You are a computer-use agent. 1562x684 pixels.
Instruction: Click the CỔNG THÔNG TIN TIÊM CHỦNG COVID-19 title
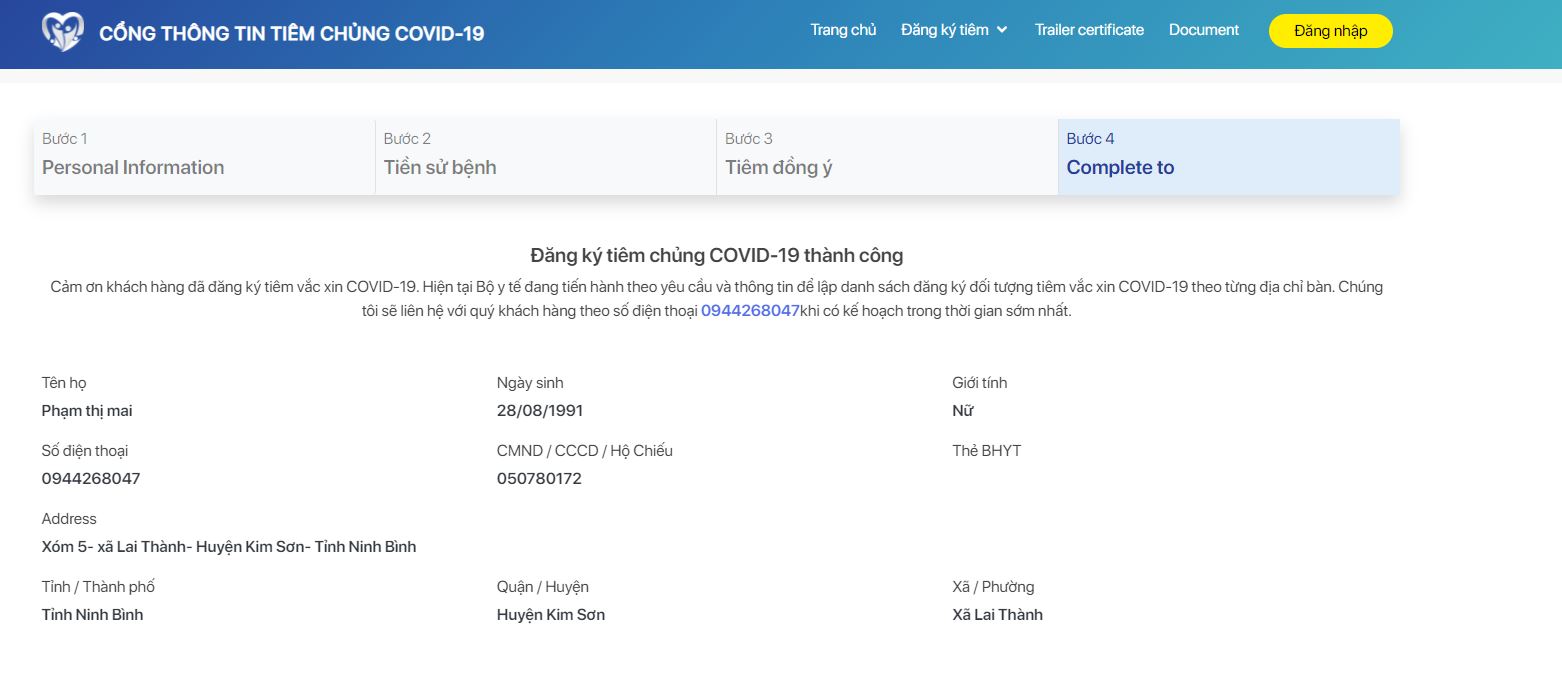(x=291, y=34)
